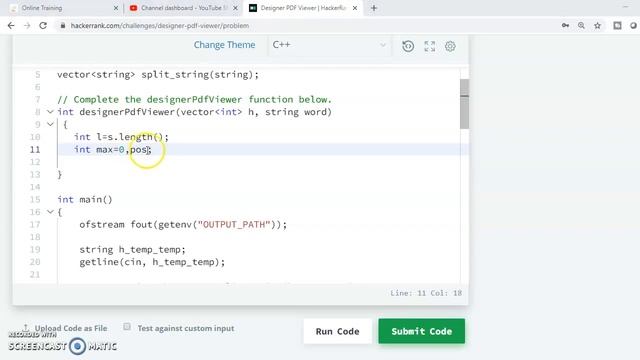Open the profile icon at toolbar edge
Image resolution: width=640 pixels, height=360 pixels.
pyautogui.click(x=634, y=26)
